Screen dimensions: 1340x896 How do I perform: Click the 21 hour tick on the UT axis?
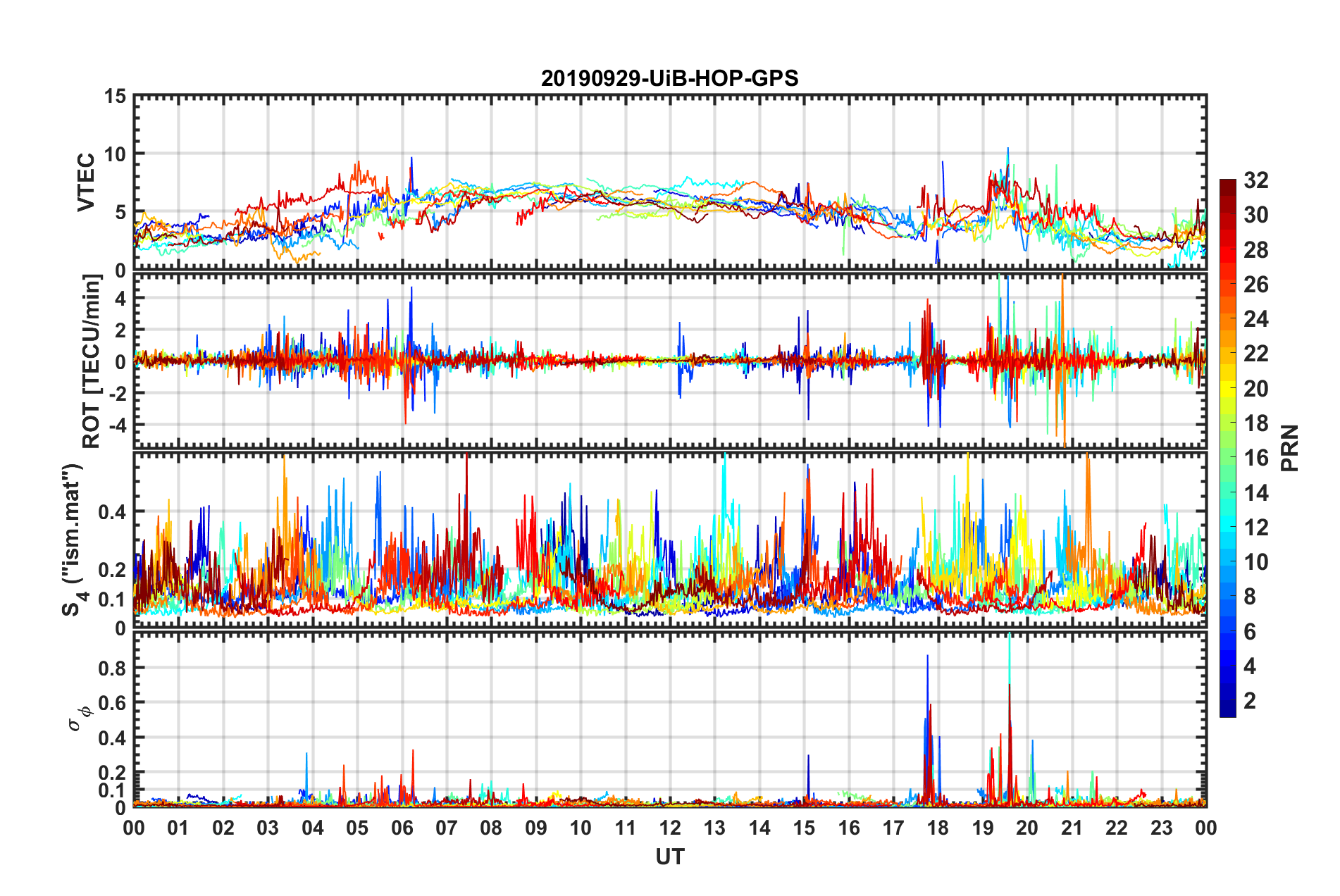pos(1072,828)
